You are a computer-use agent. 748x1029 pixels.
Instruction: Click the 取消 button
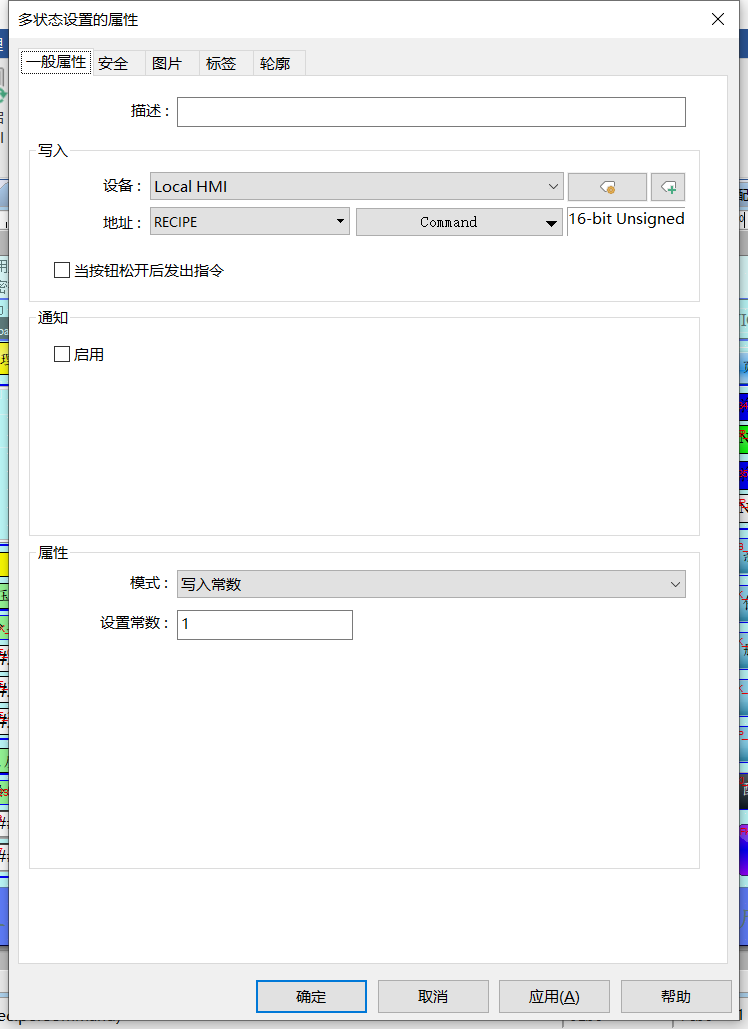point(433,996)
